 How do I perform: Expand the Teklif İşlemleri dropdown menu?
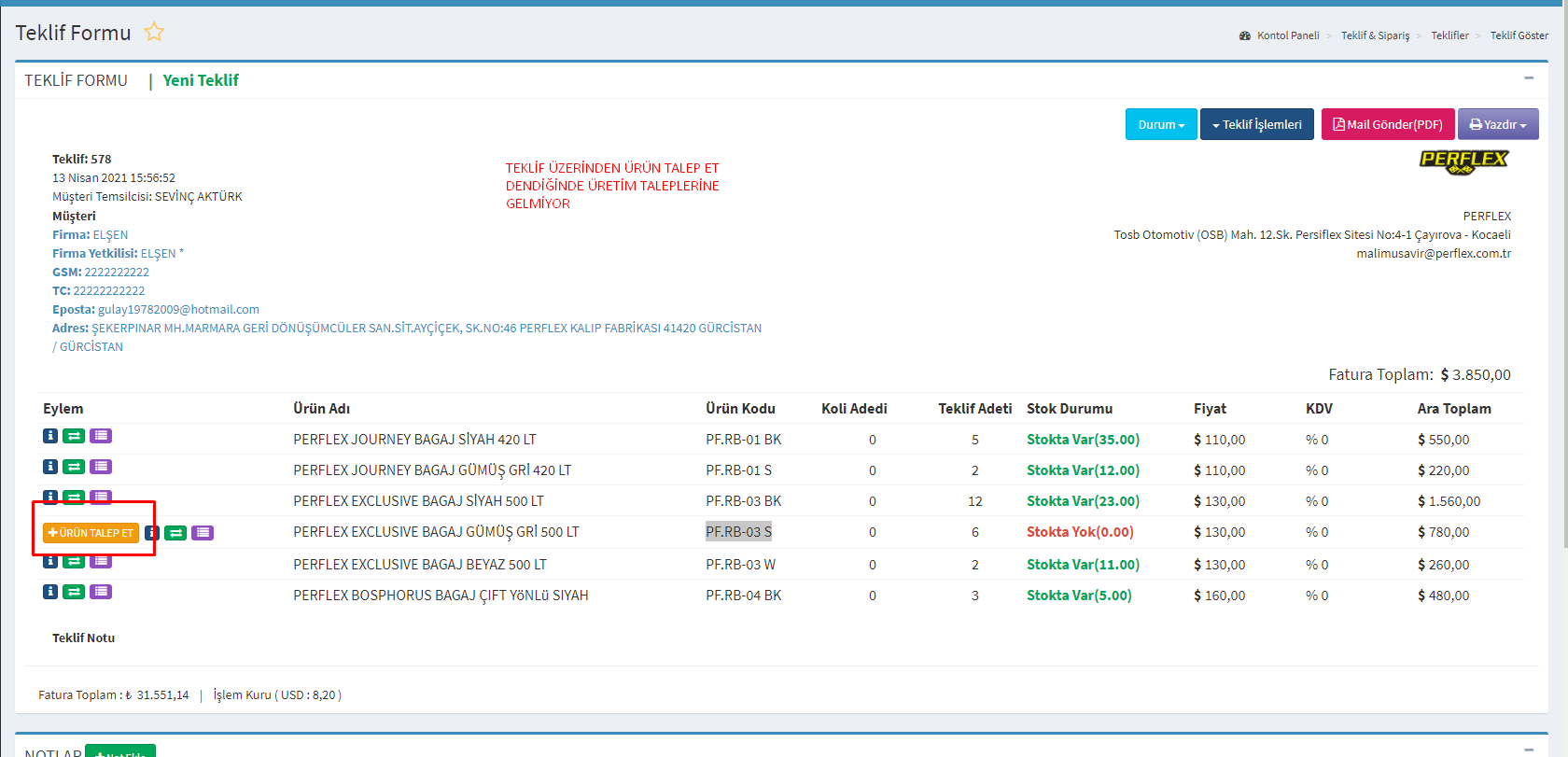point(1256,124)
